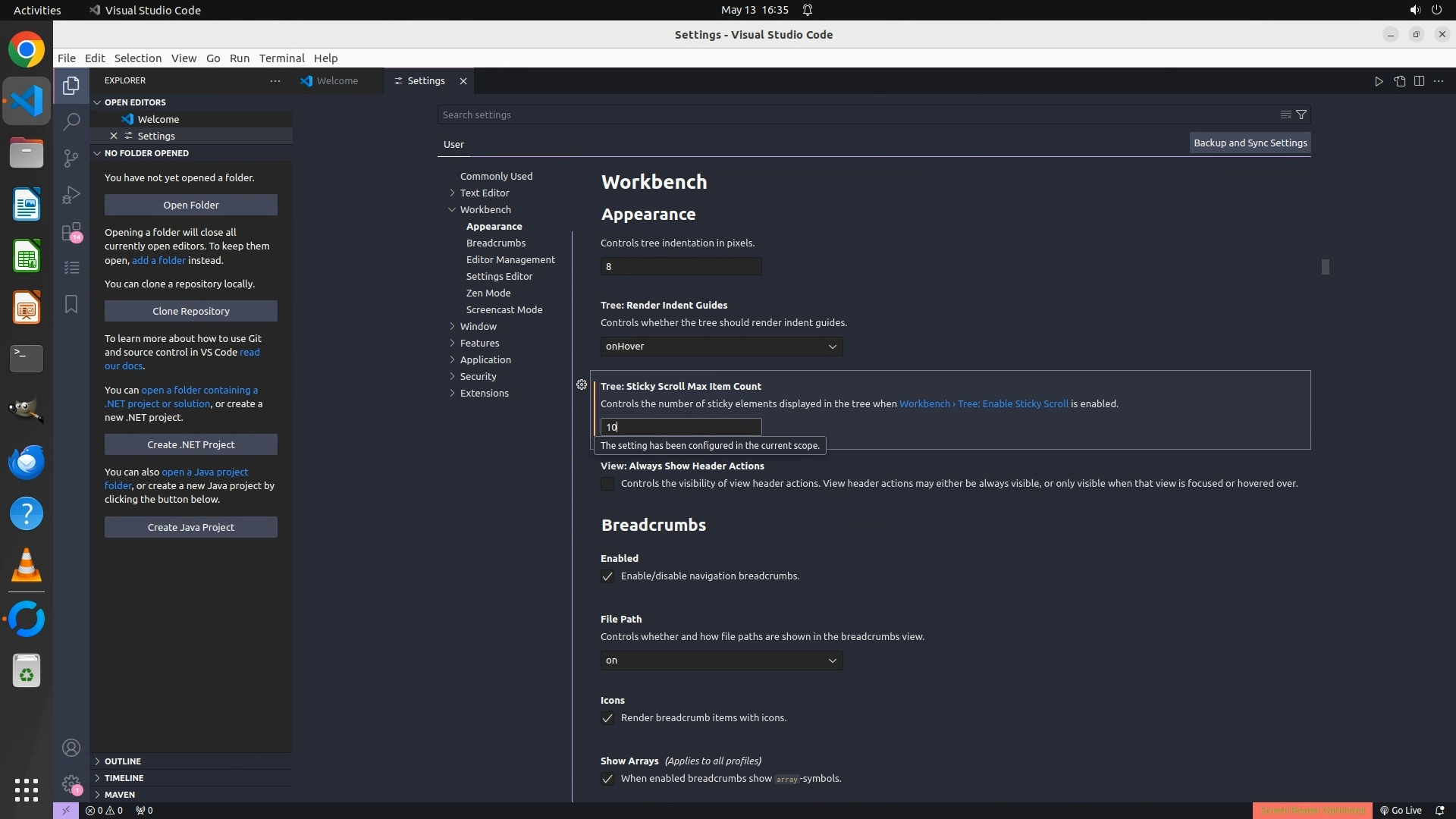1456x819 pixels.
Task: Open the Search view in activity bar
Action: [x=71, y=121]
